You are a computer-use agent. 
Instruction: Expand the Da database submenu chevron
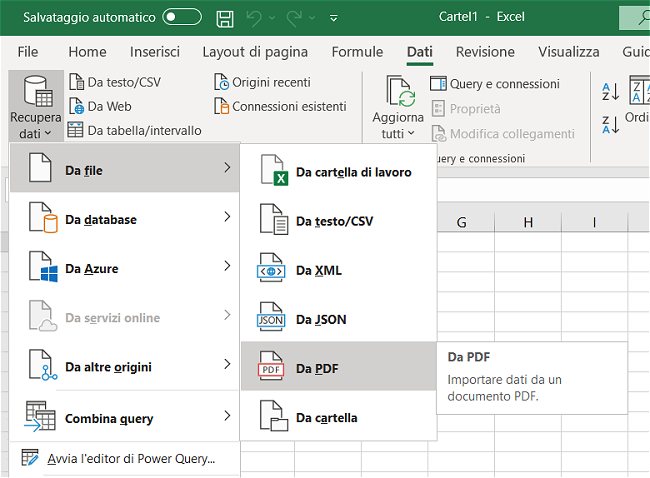coord(227,216)
